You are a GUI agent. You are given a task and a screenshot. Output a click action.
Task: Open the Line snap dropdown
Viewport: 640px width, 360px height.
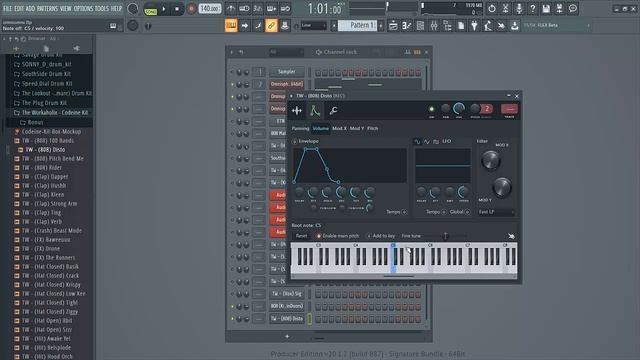click(313, 26)
